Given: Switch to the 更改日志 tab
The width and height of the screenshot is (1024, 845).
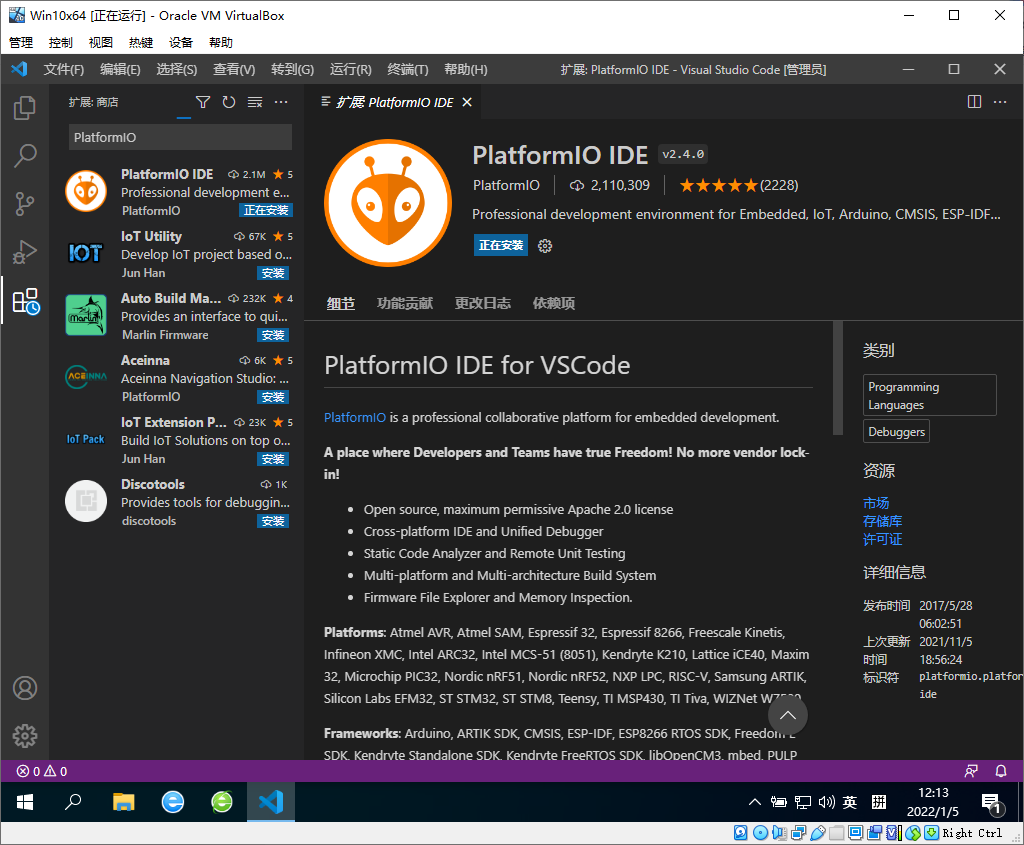Looking at the screenshot, I should click(x=483, y=303).
